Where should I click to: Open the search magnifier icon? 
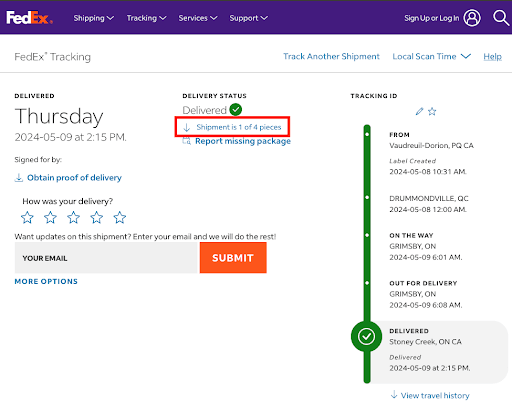tap(501, 18)
